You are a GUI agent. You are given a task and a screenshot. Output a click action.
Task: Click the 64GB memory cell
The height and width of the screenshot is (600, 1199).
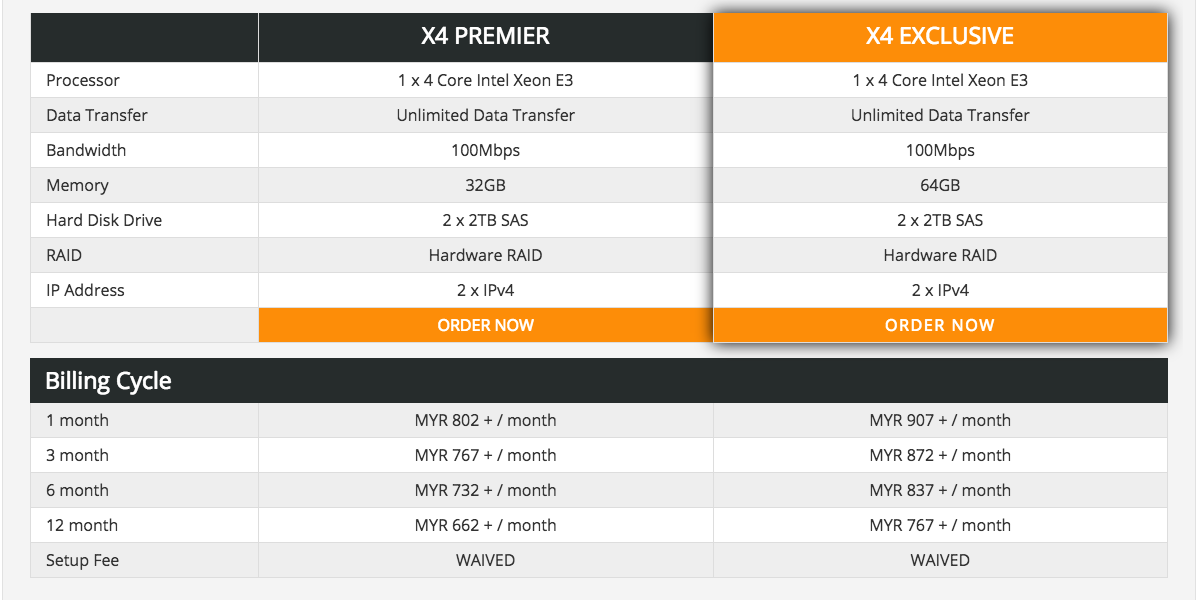pos(940,185)
